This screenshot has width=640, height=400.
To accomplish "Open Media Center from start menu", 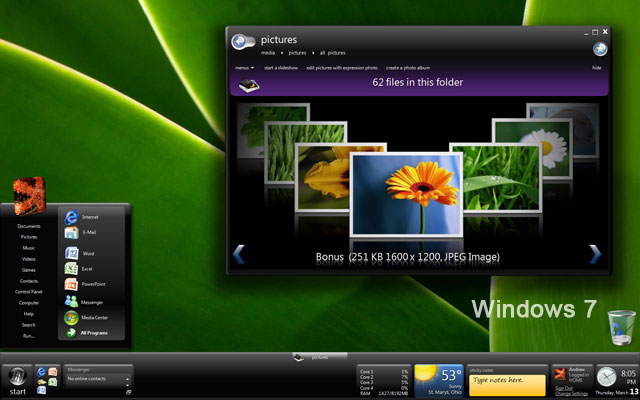I will click(71, 318).
